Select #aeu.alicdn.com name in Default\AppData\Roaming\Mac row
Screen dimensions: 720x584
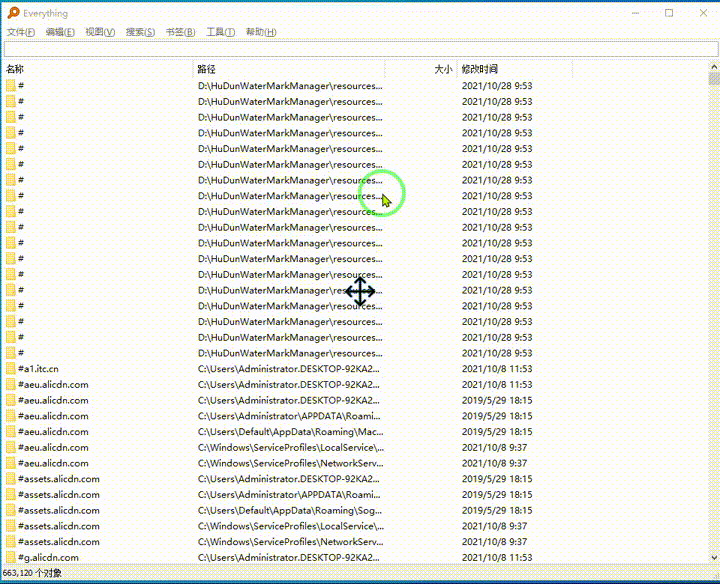click(53, 432)
